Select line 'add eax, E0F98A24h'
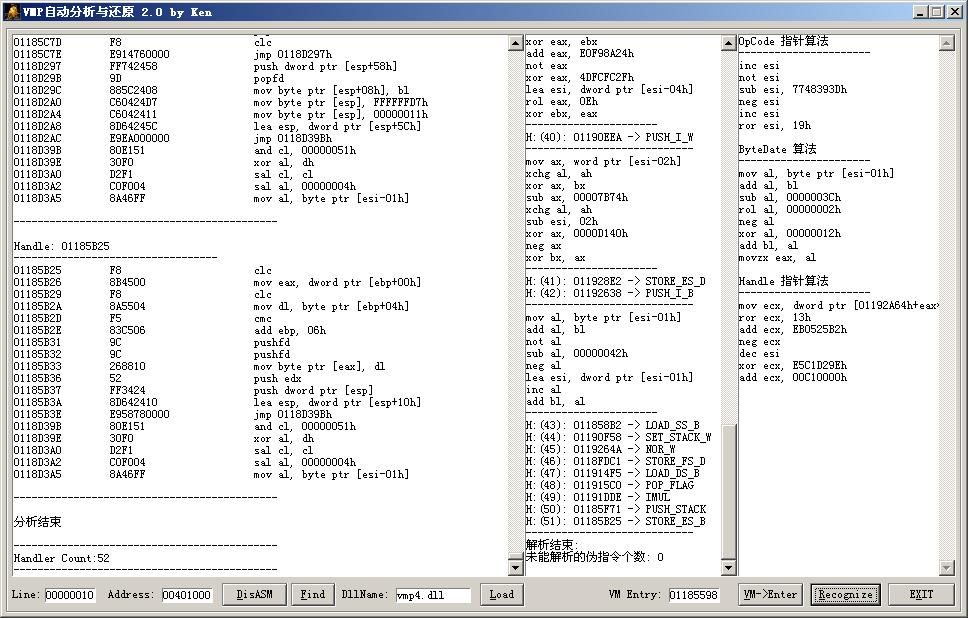968x618 pixels. point(580,54)
